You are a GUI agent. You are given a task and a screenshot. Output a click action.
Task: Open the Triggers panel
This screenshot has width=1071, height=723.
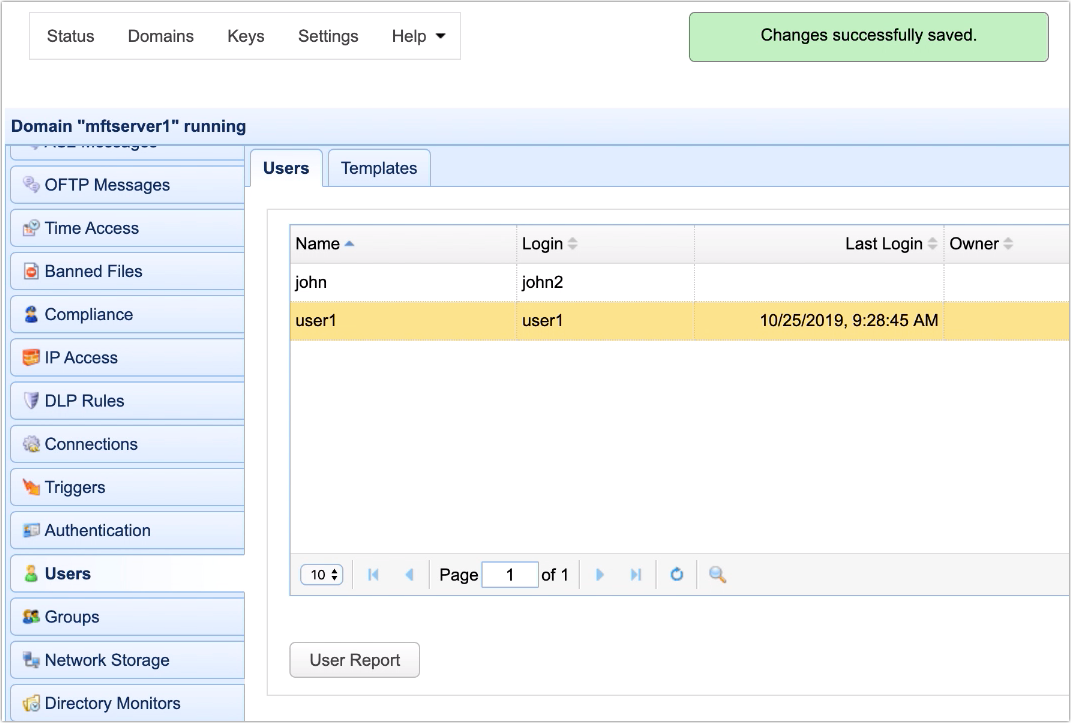coord(75,487)
